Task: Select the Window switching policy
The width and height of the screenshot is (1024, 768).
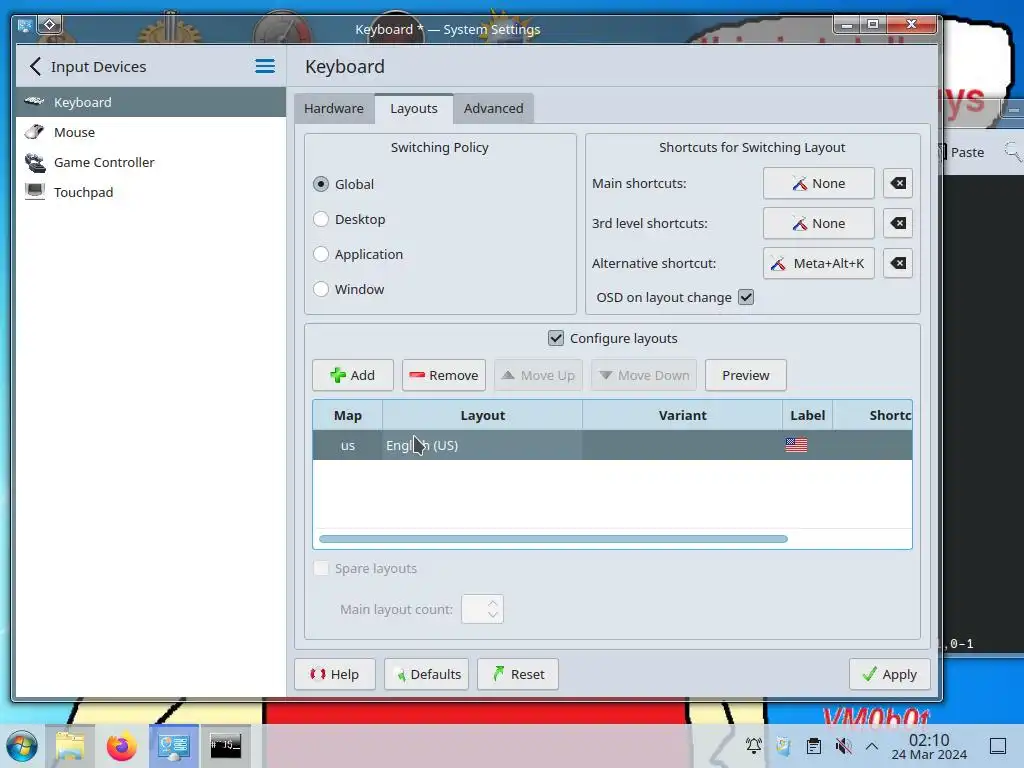Action: [349, 289]
